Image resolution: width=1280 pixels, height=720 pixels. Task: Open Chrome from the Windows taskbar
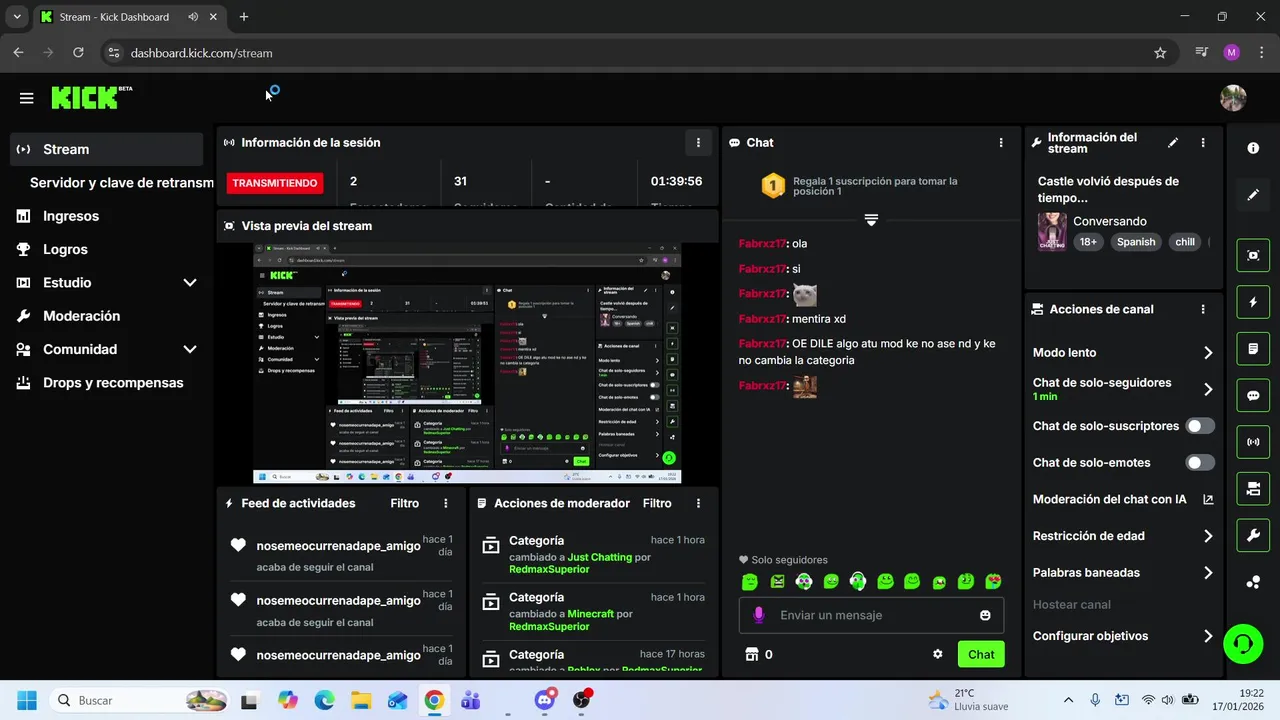434,700
